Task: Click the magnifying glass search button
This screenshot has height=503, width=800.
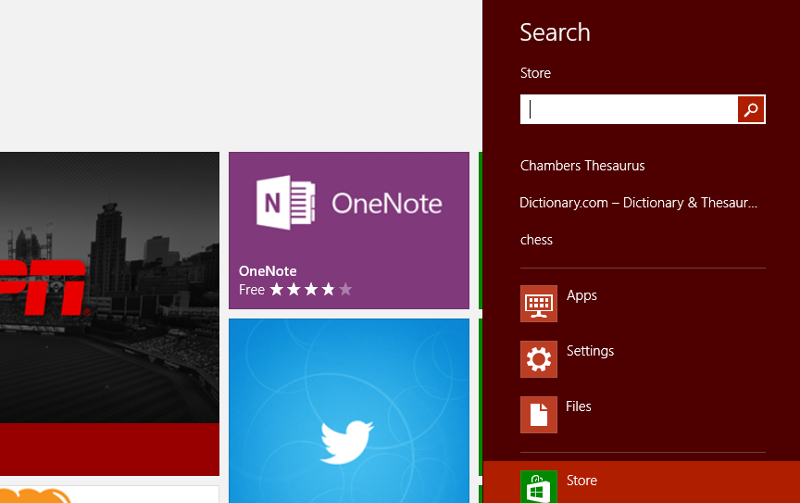Action: click(751, 109)
